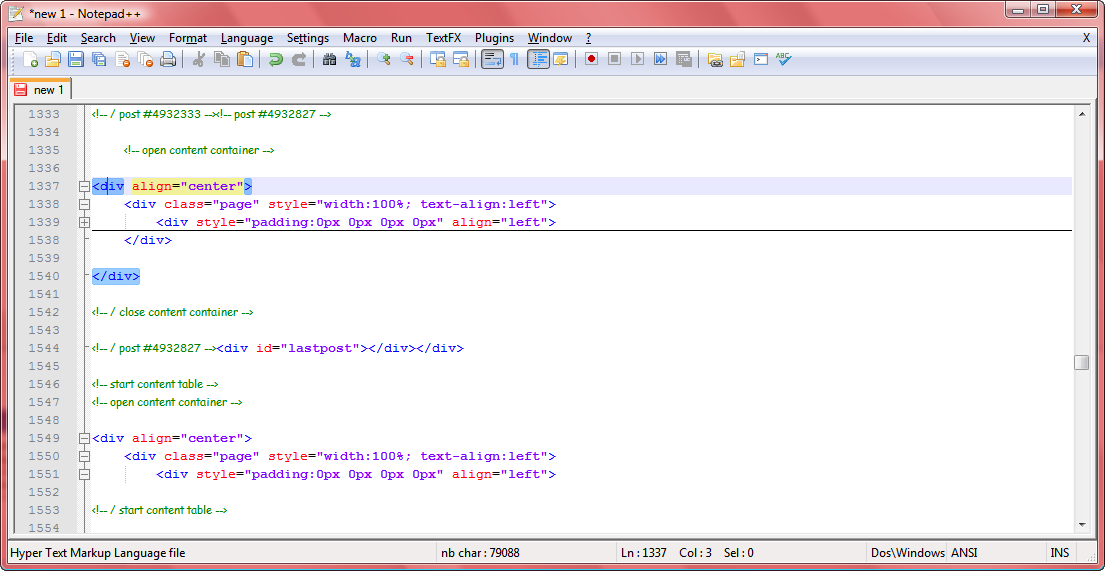The height and width of the screenshot is (571, 1105).
Task: Click the explorer plugin folder icon
Action: [x=715, y=60]
